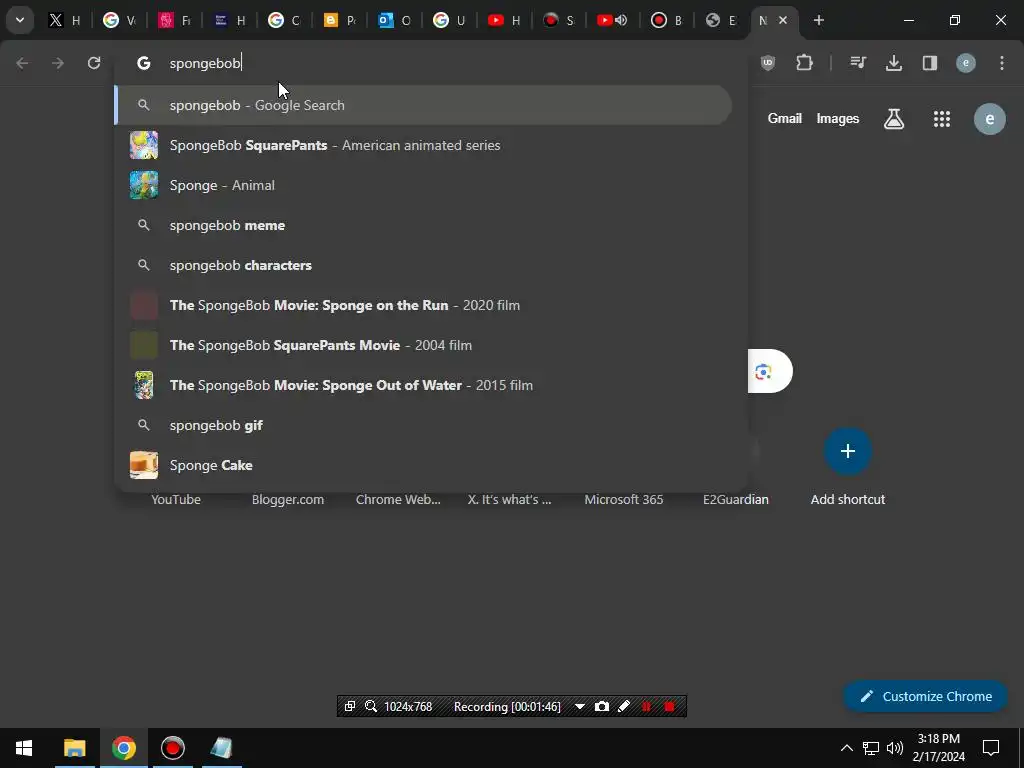Open File Explorer from taskbar
This screenshot has height=768, width=1024.
pyautogui.click(x=74, y=748)
